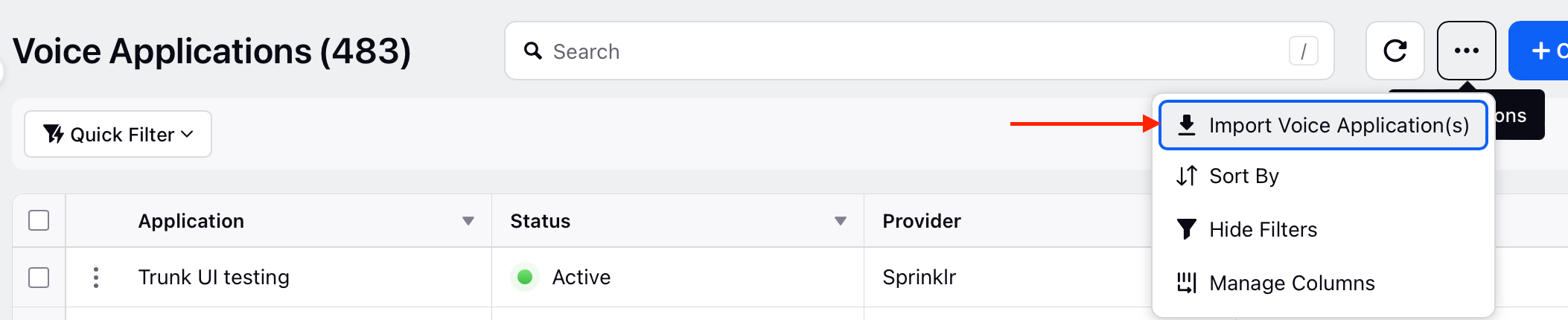Click the search magnifier icon
Image resolution: width=1568 pixels, height=320 pixels.
[x=532, y=51]
